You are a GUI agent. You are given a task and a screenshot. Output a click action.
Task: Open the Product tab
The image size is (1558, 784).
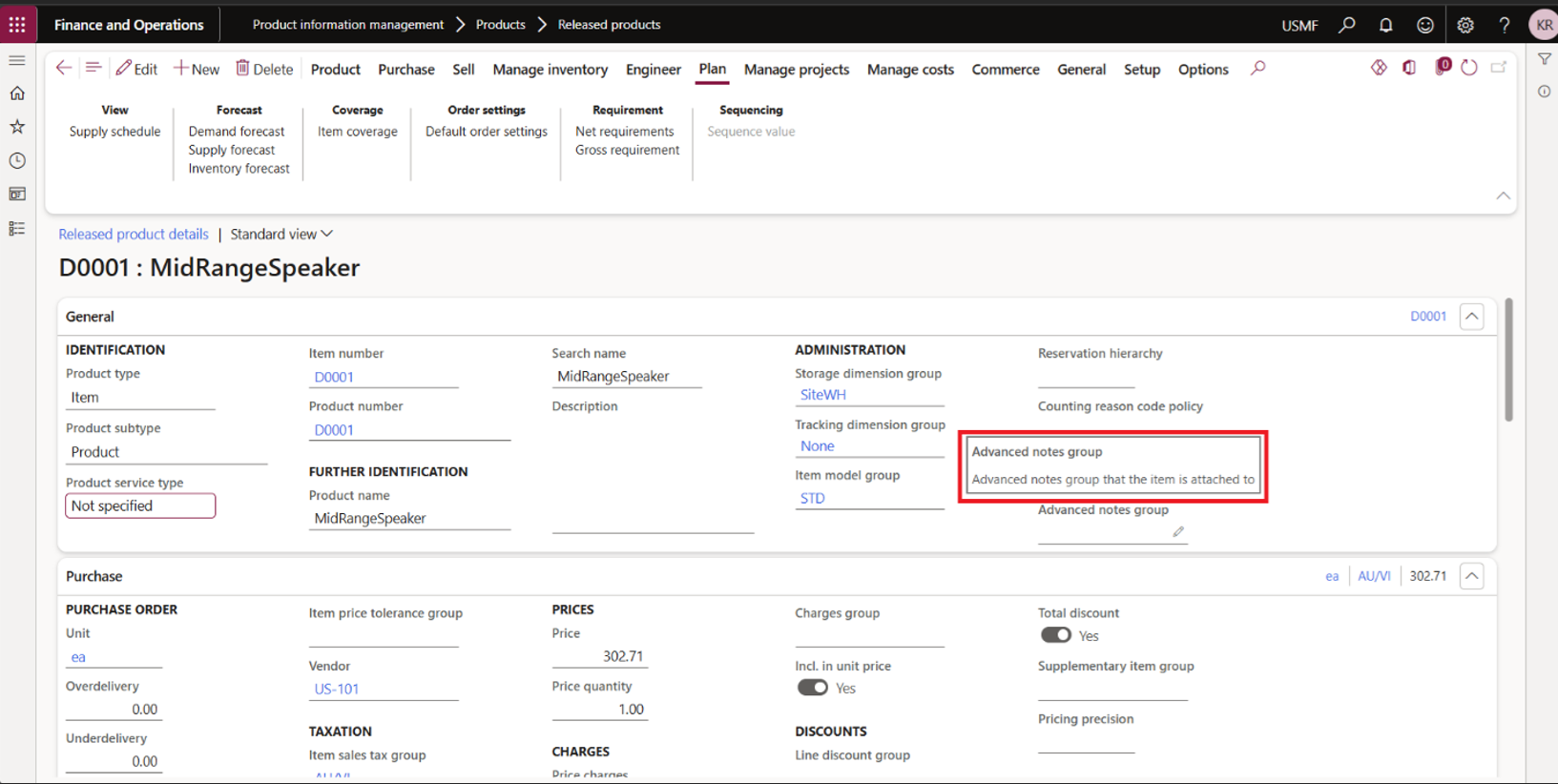[x=336, y=70]
